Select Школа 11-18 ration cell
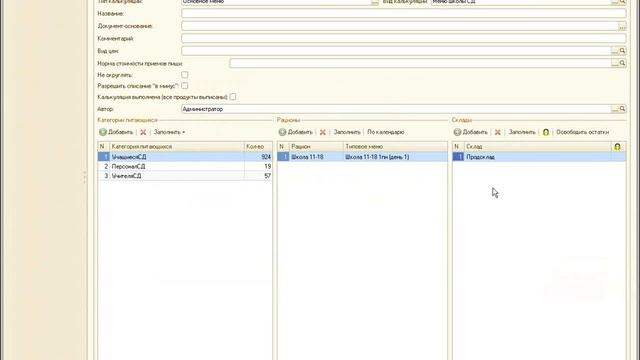The height and width of the screenshot is (360, 640). [316, 157]
